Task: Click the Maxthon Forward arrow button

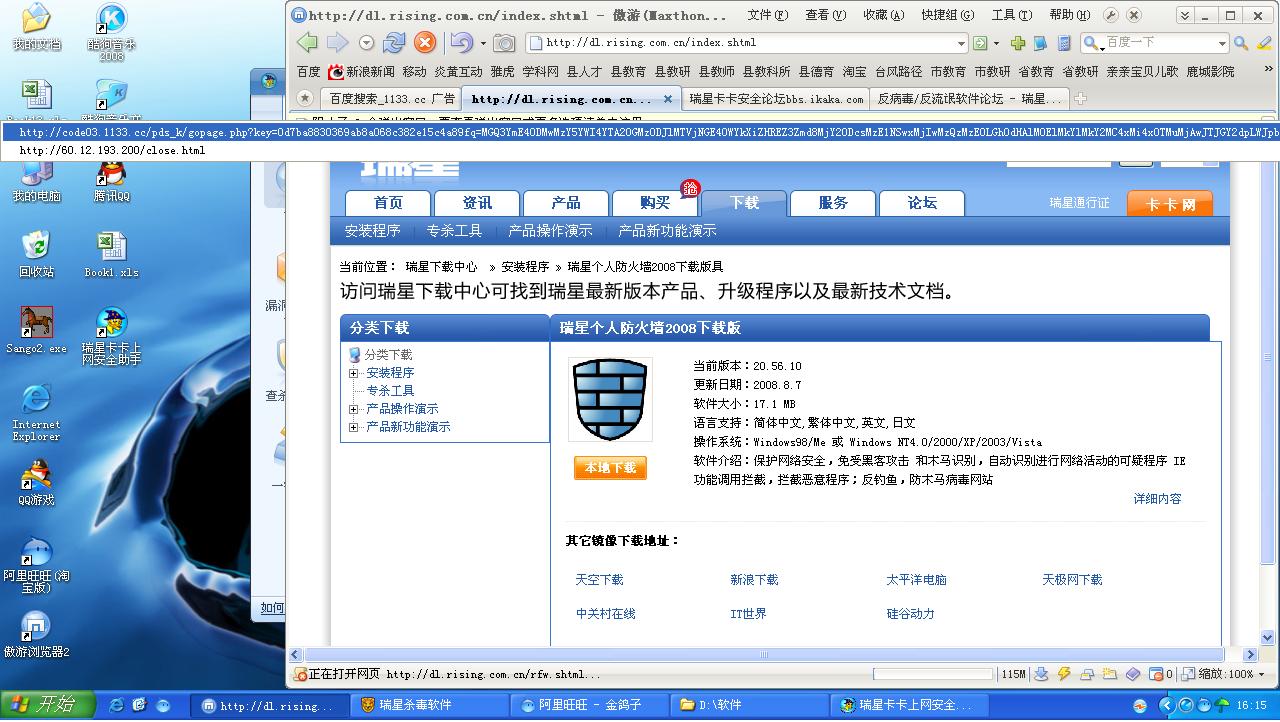Action: pyautogui.click(x=337, y=42)
